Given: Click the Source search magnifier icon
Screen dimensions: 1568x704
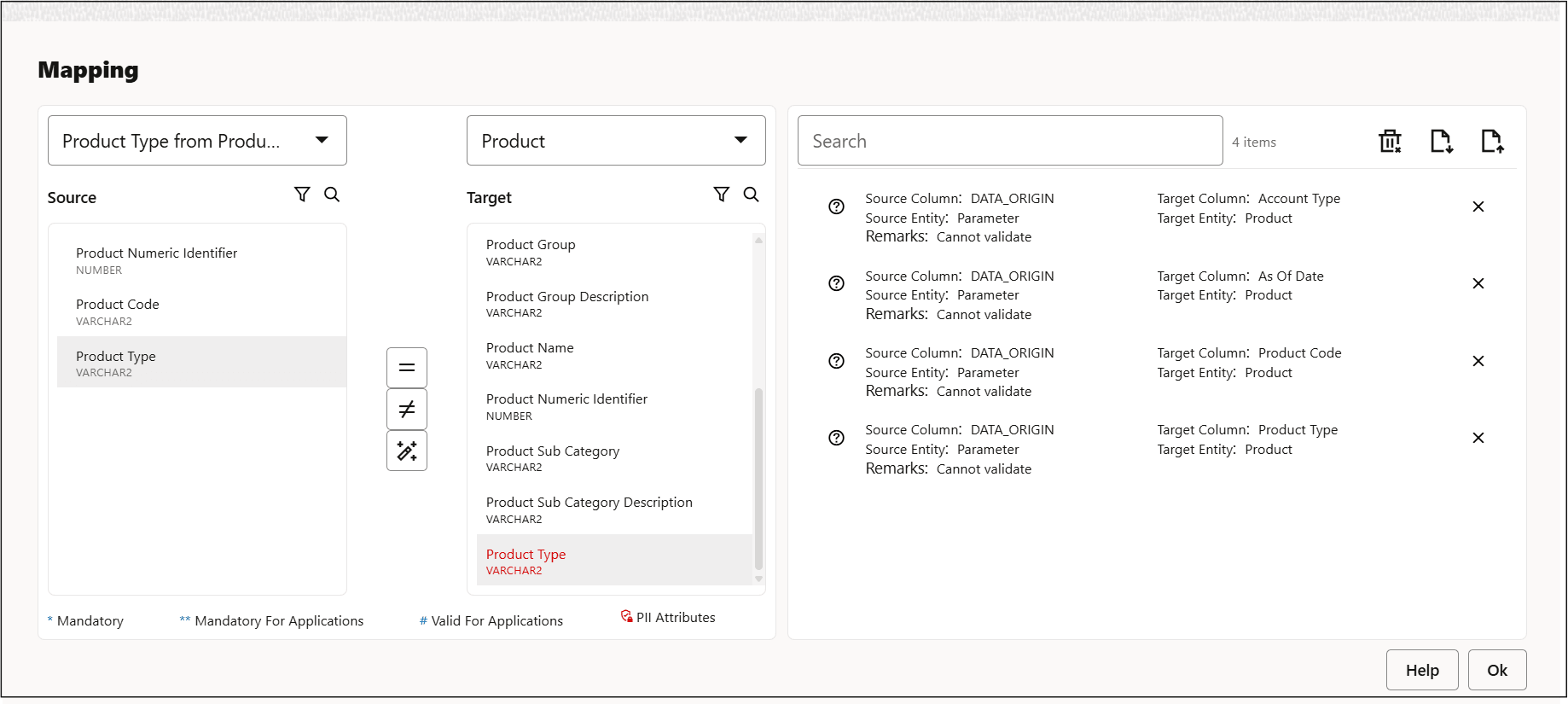Looking at the screenshot, I should [332, 195].
